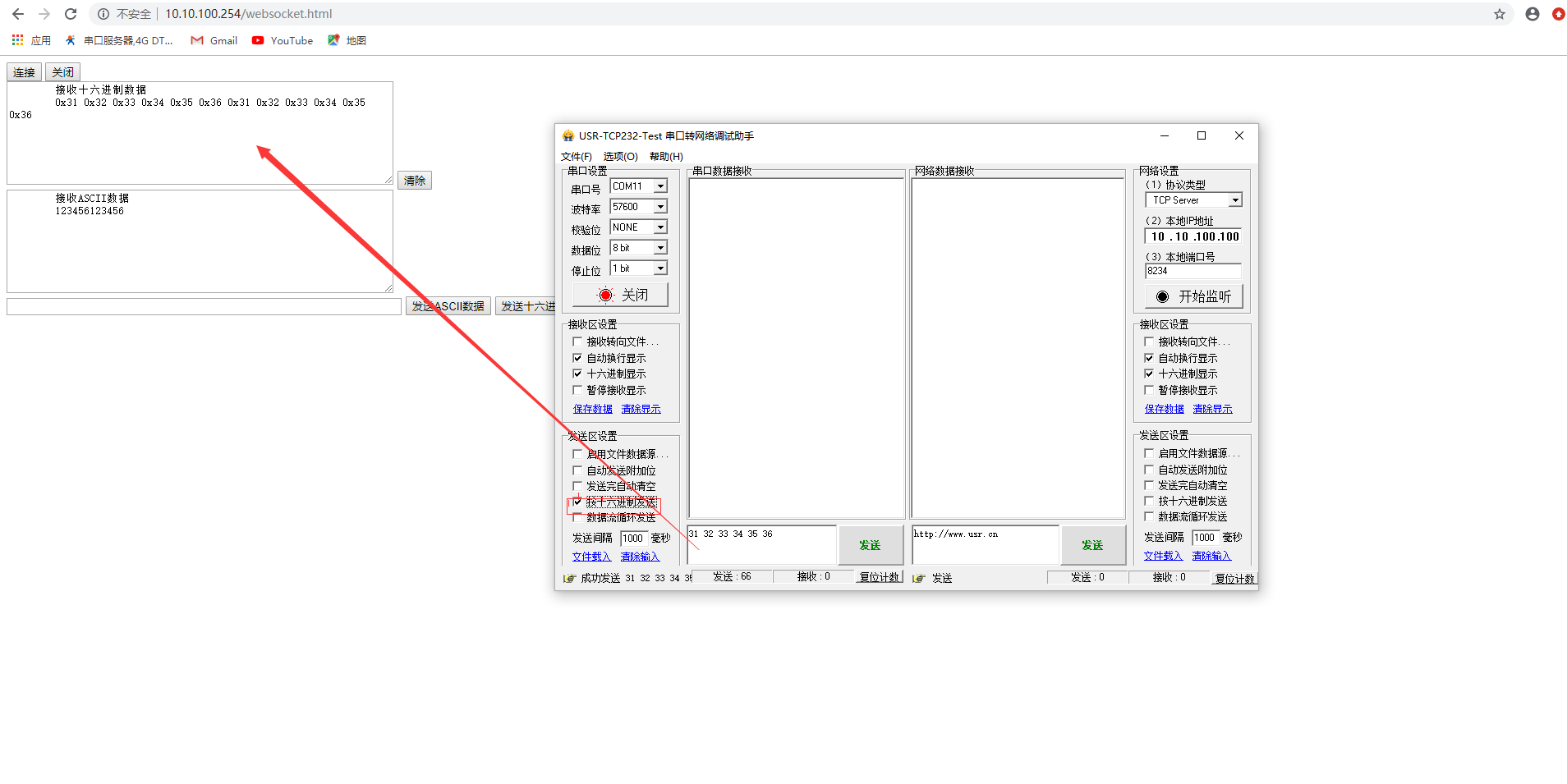
Task: Enable serial 暂停接收显示 checkbox
Action: click(x=577, y=390)
